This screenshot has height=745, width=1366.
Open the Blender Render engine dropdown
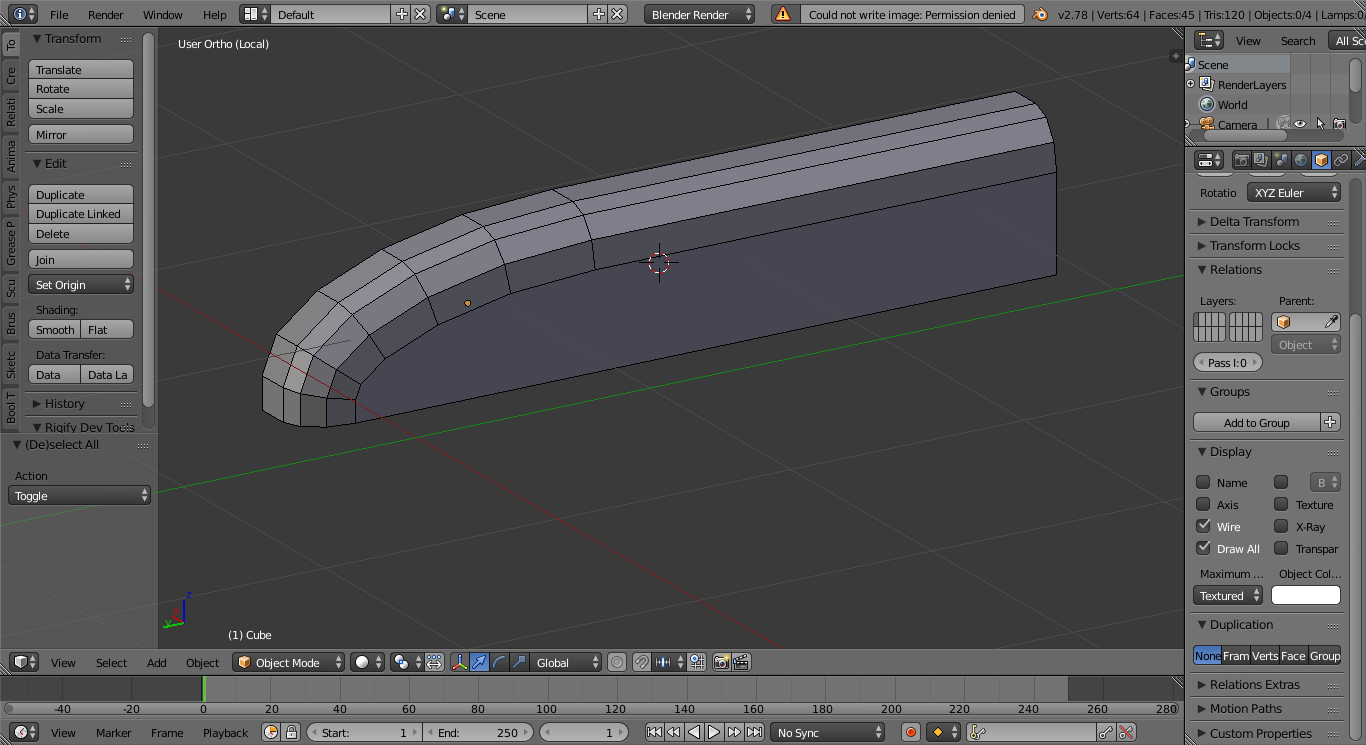coord(700,15)
